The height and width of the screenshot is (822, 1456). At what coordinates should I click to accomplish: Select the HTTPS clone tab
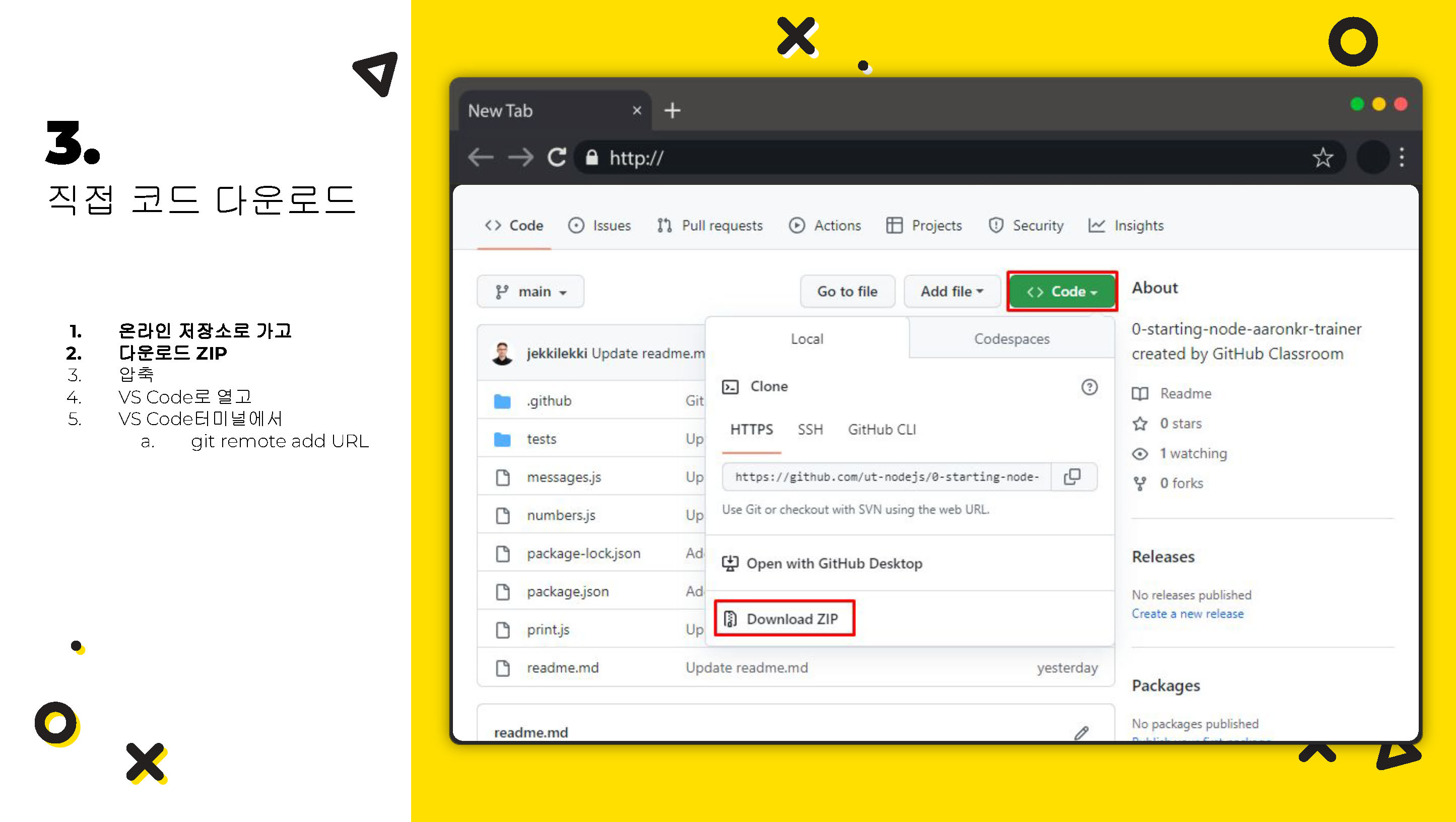pos(750,429)
